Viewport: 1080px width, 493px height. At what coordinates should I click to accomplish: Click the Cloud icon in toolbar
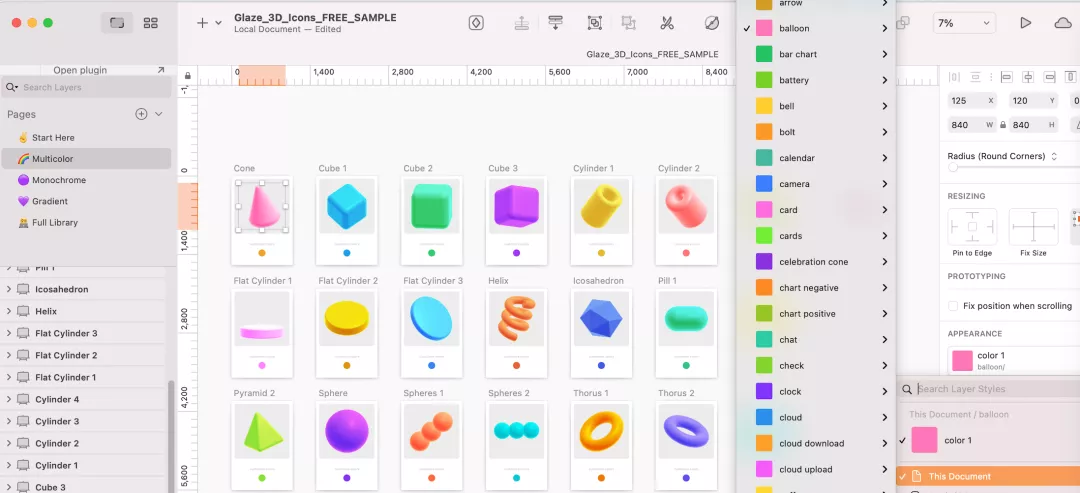coord(1063,23)
